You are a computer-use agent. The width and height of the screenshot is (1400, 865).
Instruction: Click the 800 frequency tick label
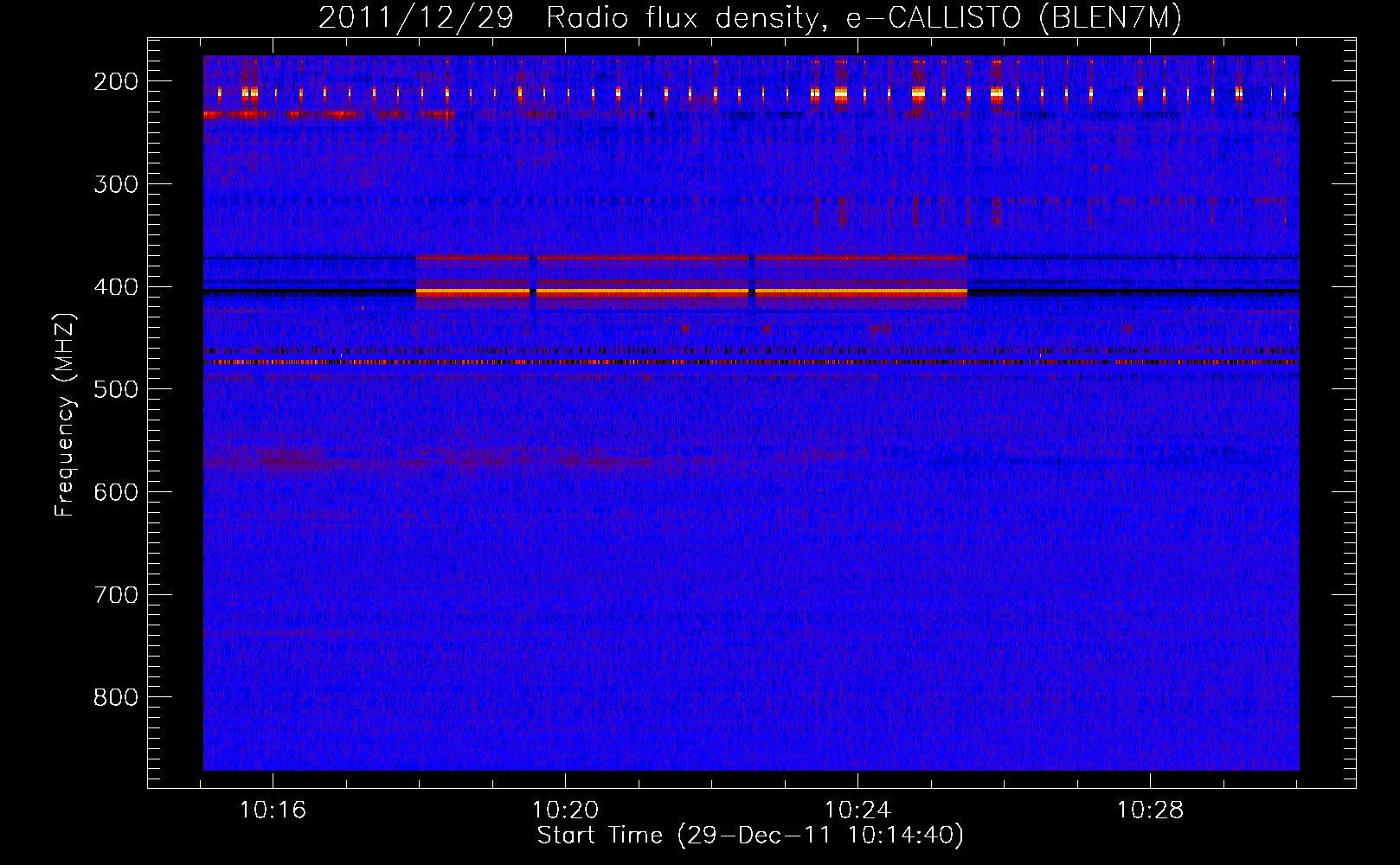(116, 697)
